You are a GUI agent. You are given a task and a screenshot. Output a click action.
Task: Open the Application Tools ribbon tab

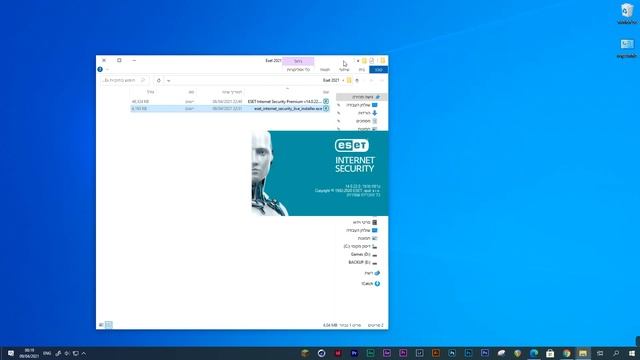pos(298,70)
